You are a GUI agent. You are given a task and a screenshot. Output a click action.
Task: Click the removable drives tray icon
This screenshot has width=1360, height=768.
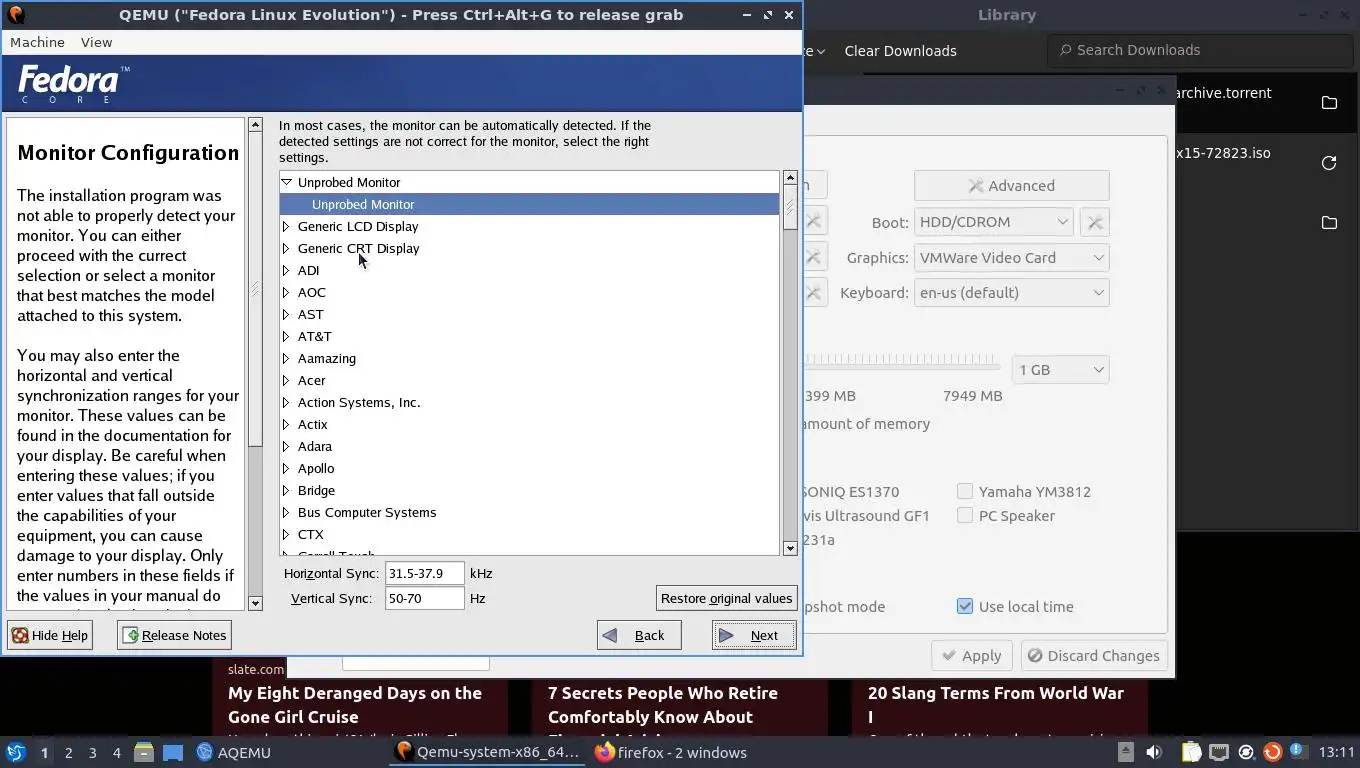pyautogui.click(x=1125, y=752)
